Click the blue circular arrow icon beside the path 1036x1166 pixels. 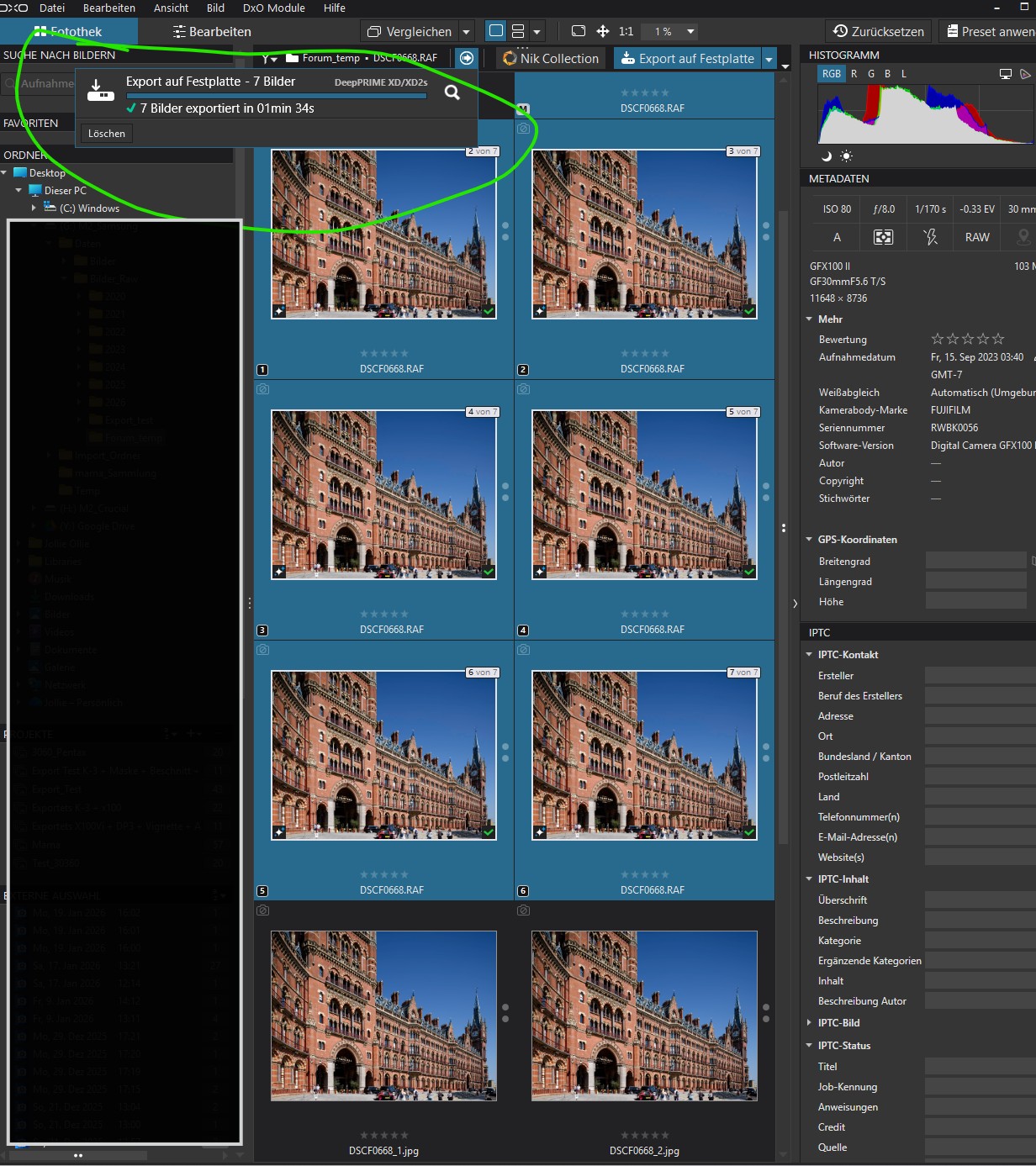[467, 58]
